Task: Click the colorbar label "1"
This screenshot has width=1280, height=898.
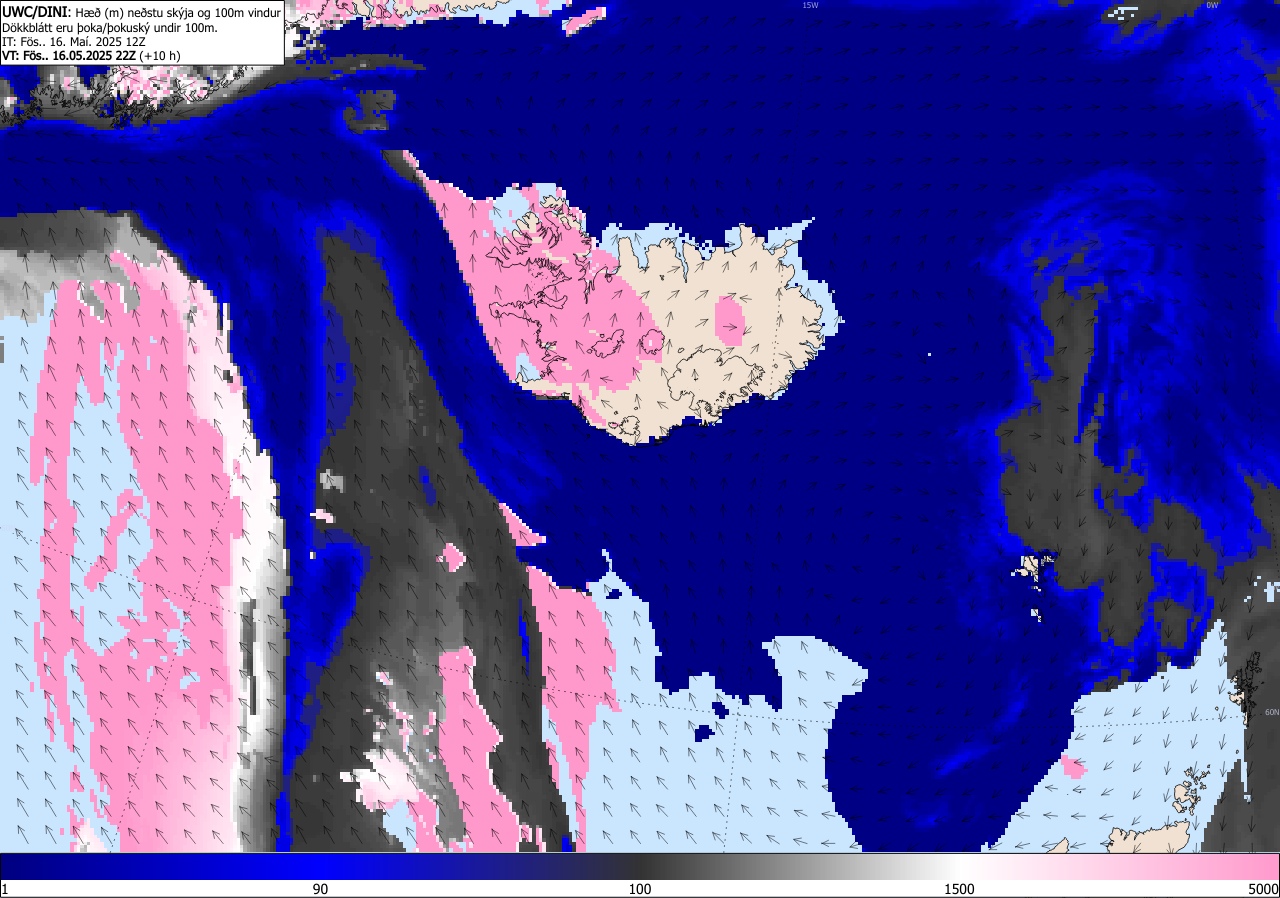Action: [x=5, y=889]
